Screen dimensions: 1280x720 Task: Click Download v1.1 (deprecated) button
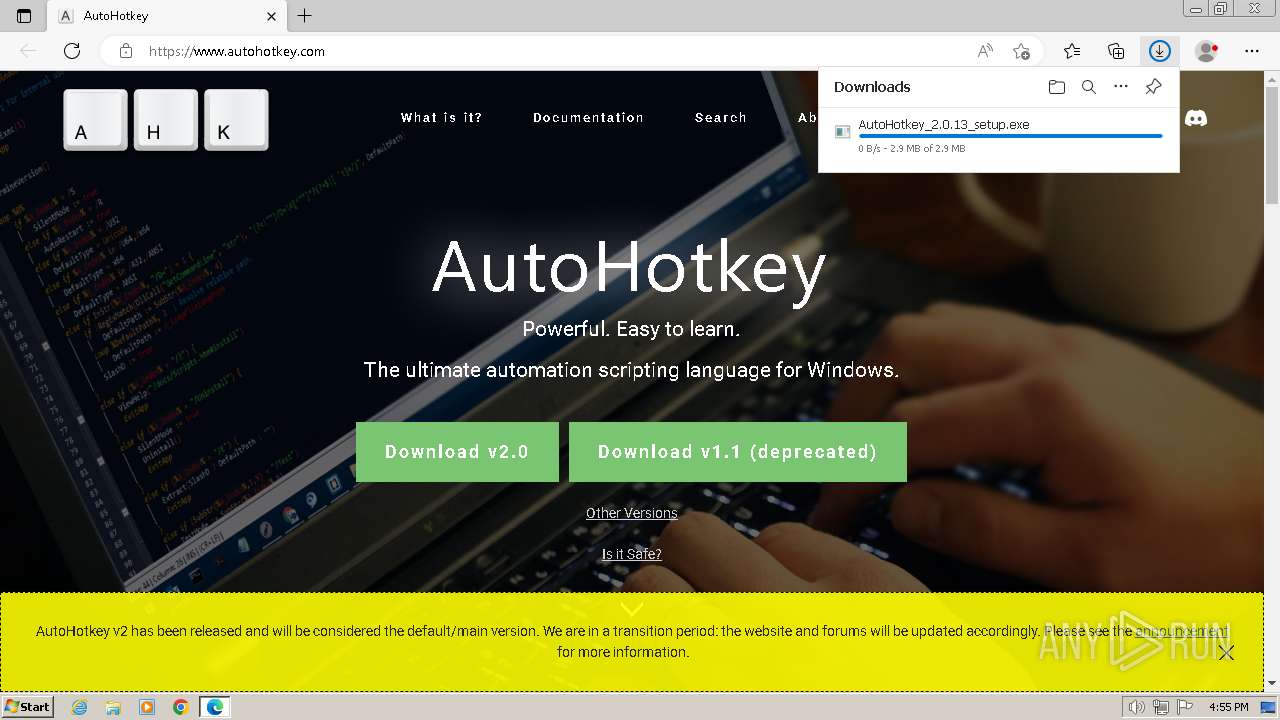[738, 452]
